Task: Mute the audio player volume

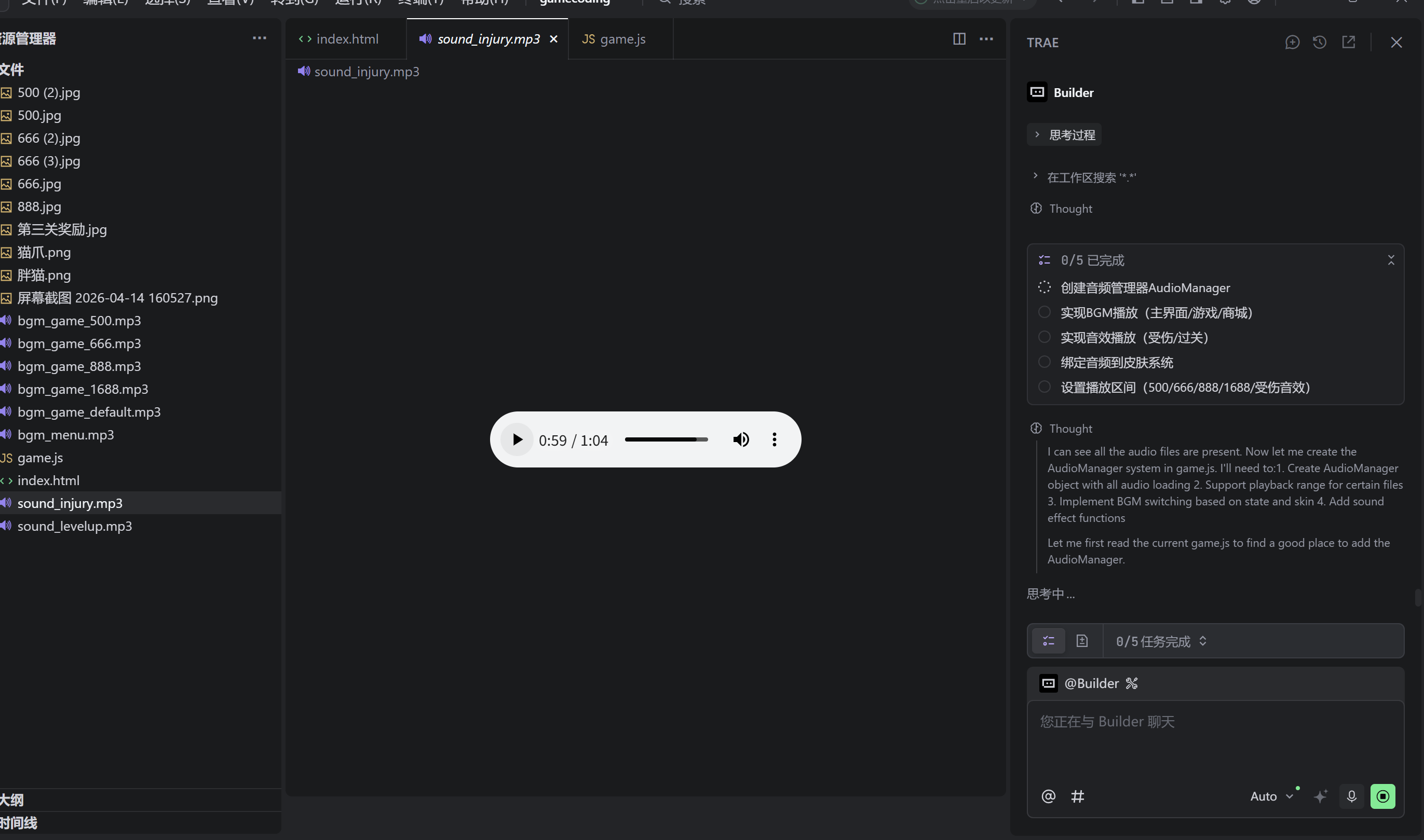Action: (x=741, y=440)
